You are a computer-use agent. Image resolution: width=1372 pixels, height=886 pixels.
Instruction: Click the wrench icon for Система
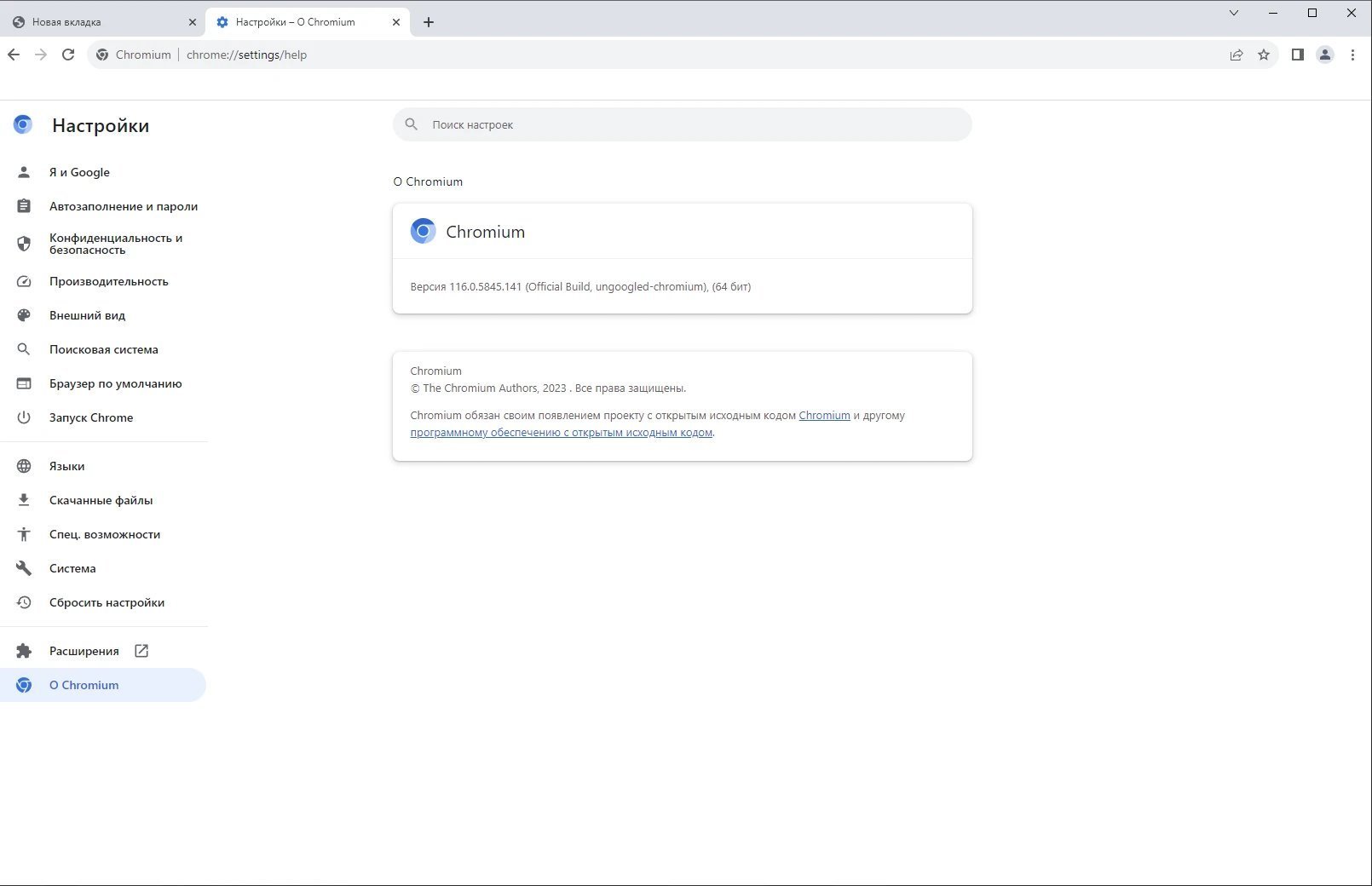24,568
